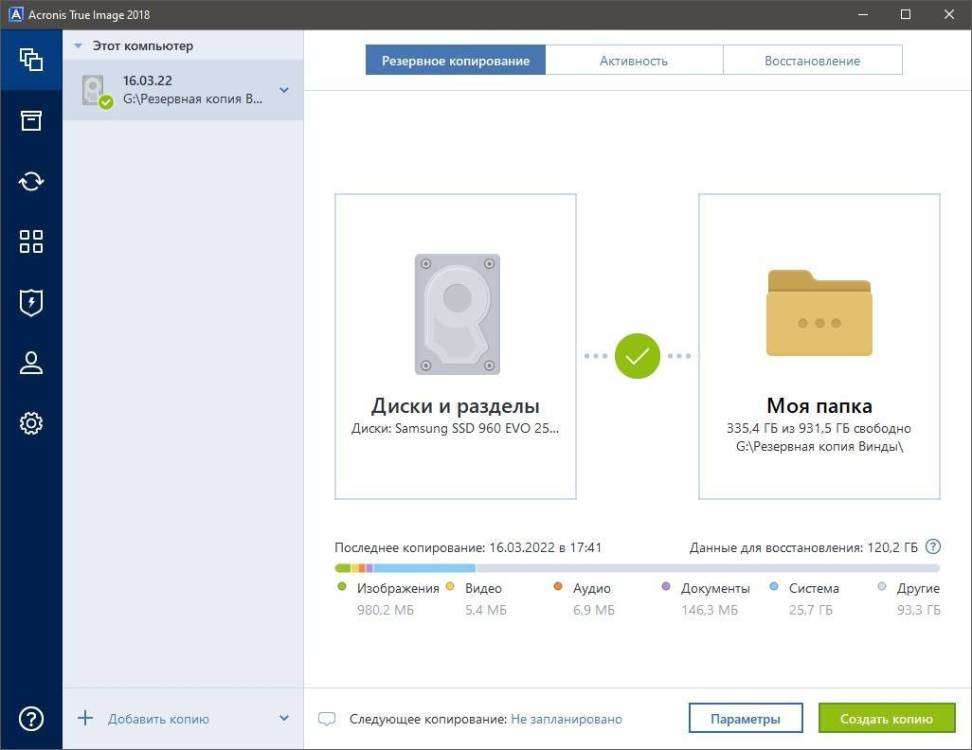Select the Диски и разделы source box
This screenshot has height=750, width=972.
(455, 346)
